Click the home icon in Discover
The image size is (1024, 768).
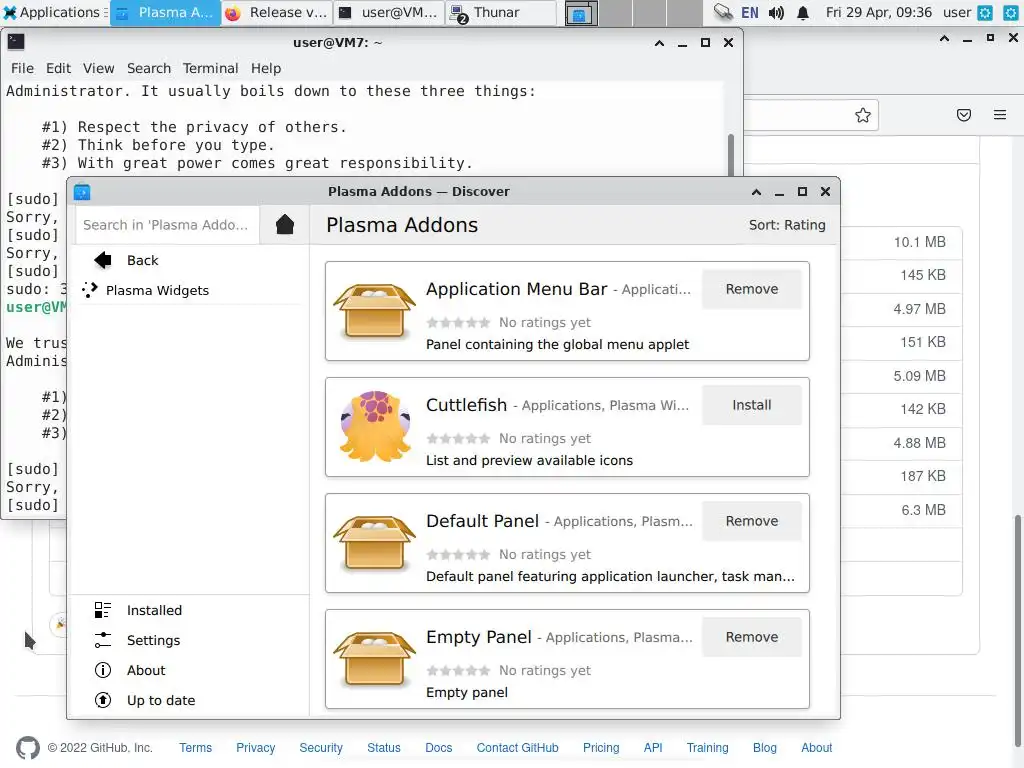click(285, 225)
